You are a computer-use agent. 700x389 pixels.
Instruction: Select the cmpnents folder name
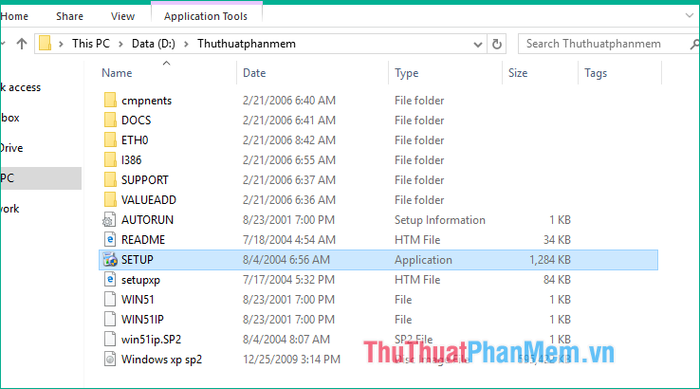point(146,100)
